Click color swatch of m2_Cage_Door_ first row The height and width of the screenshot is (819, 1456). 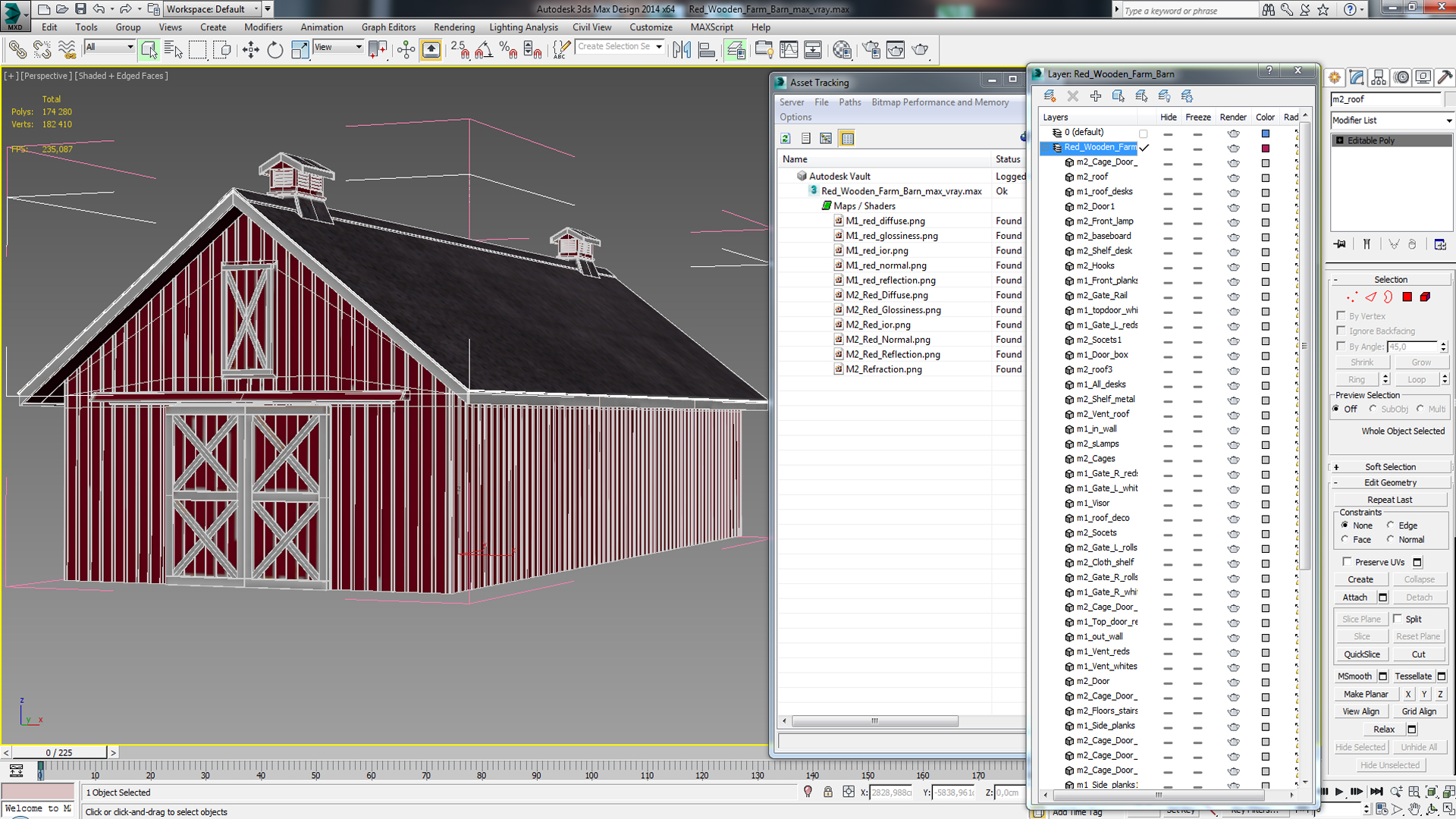1265,163
